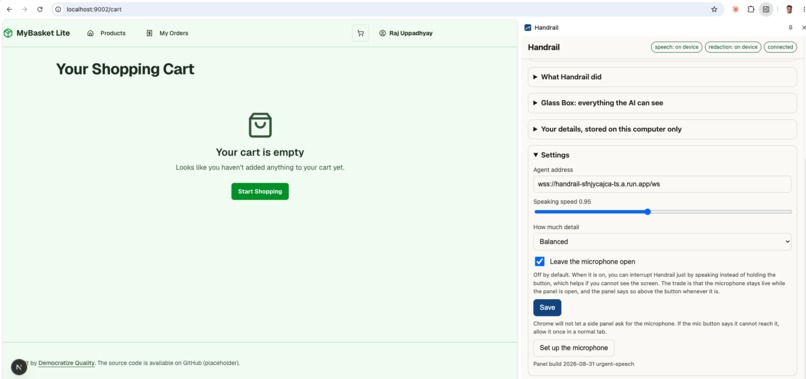806x379 pixels.
Task: Save the Handrail settings
Action: pos(547,308)
